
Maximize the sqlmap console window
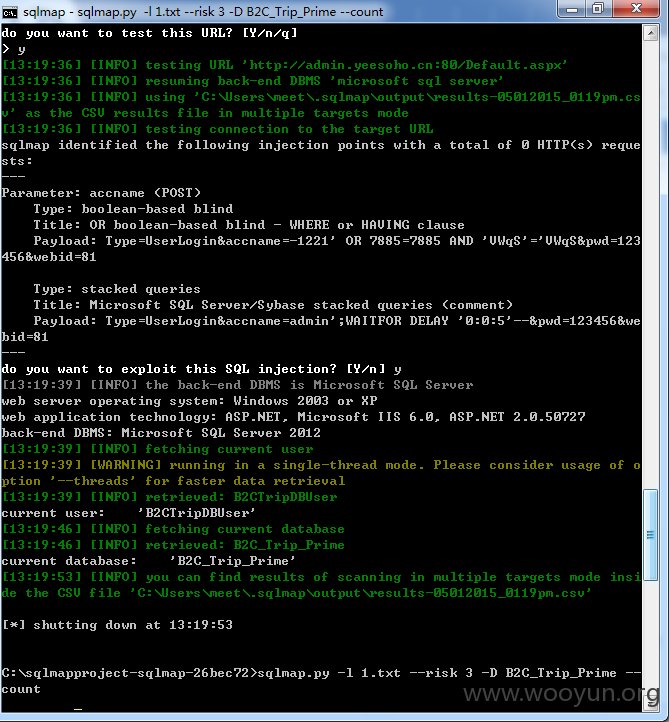click(599, 9)
